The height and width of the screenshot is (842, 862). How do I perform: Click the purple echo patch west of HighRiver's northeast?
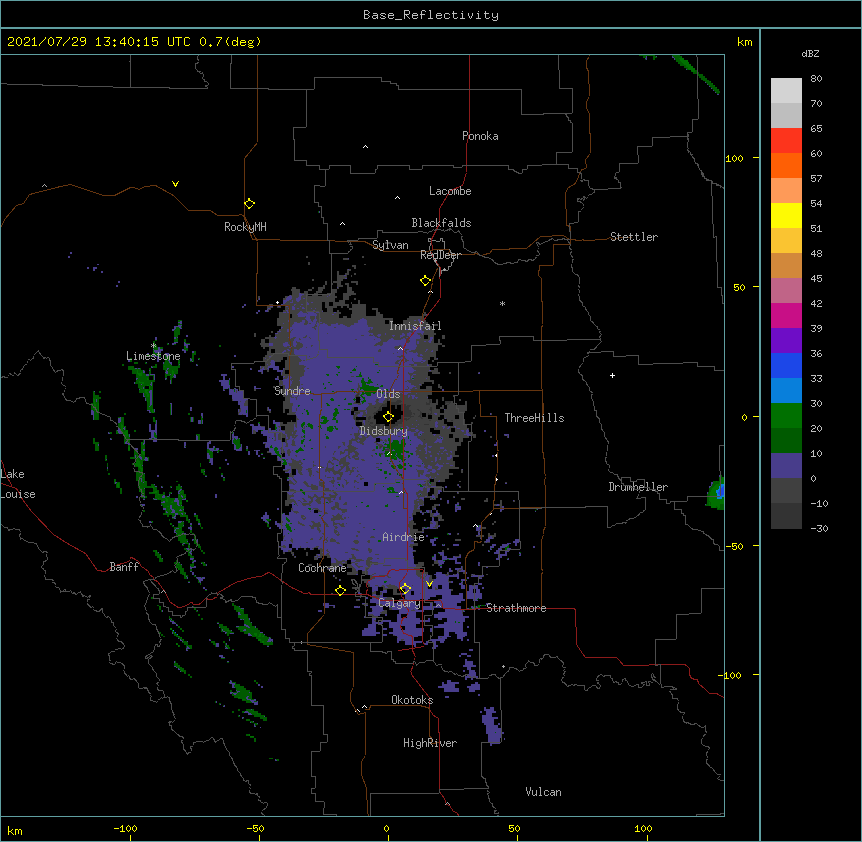pyautogui.click(x=491, y=725)
